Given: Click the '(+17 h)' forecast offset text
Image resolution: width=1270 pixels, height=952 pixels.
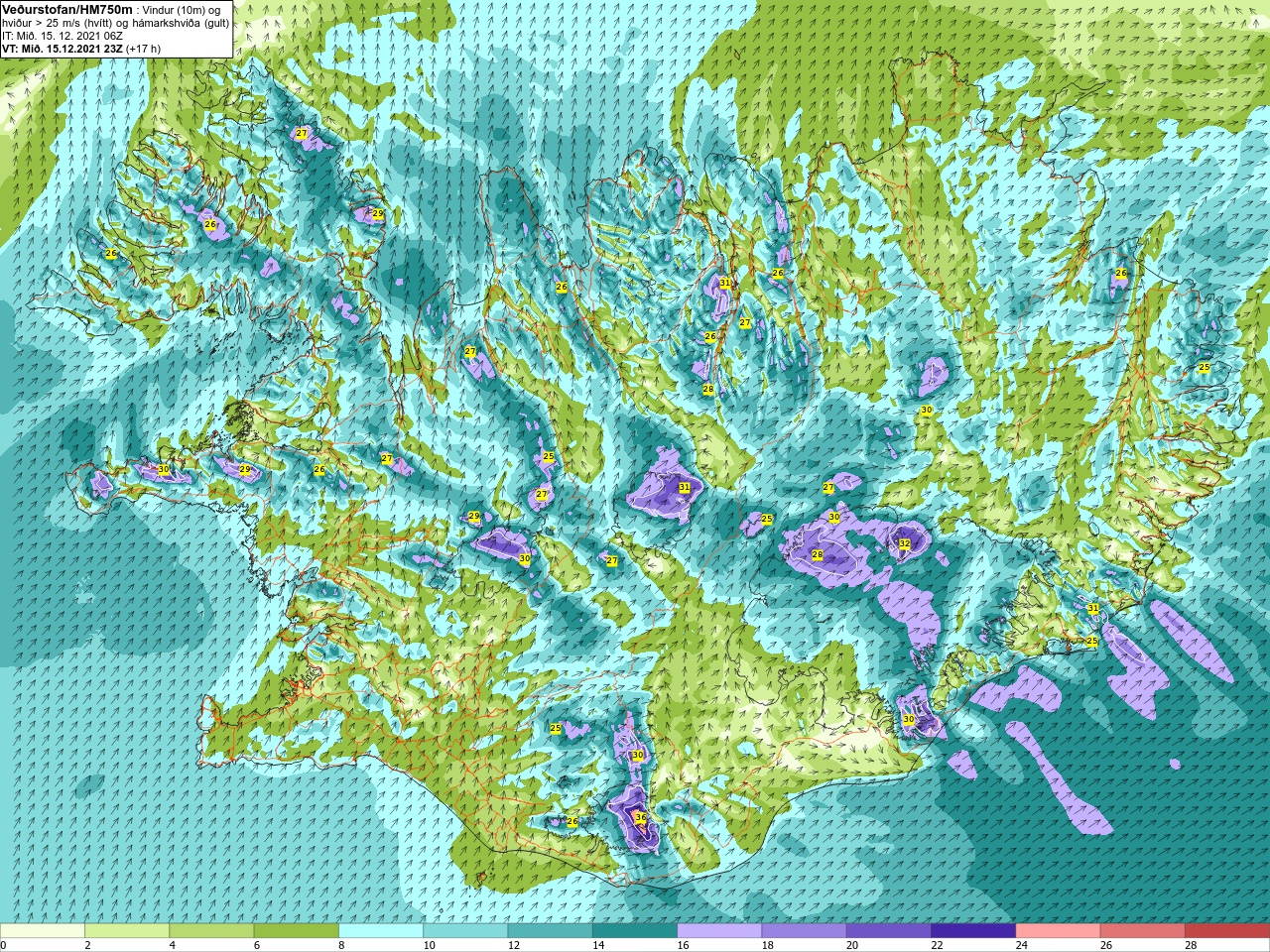Looking at the screenshot, I should [143, 49].
